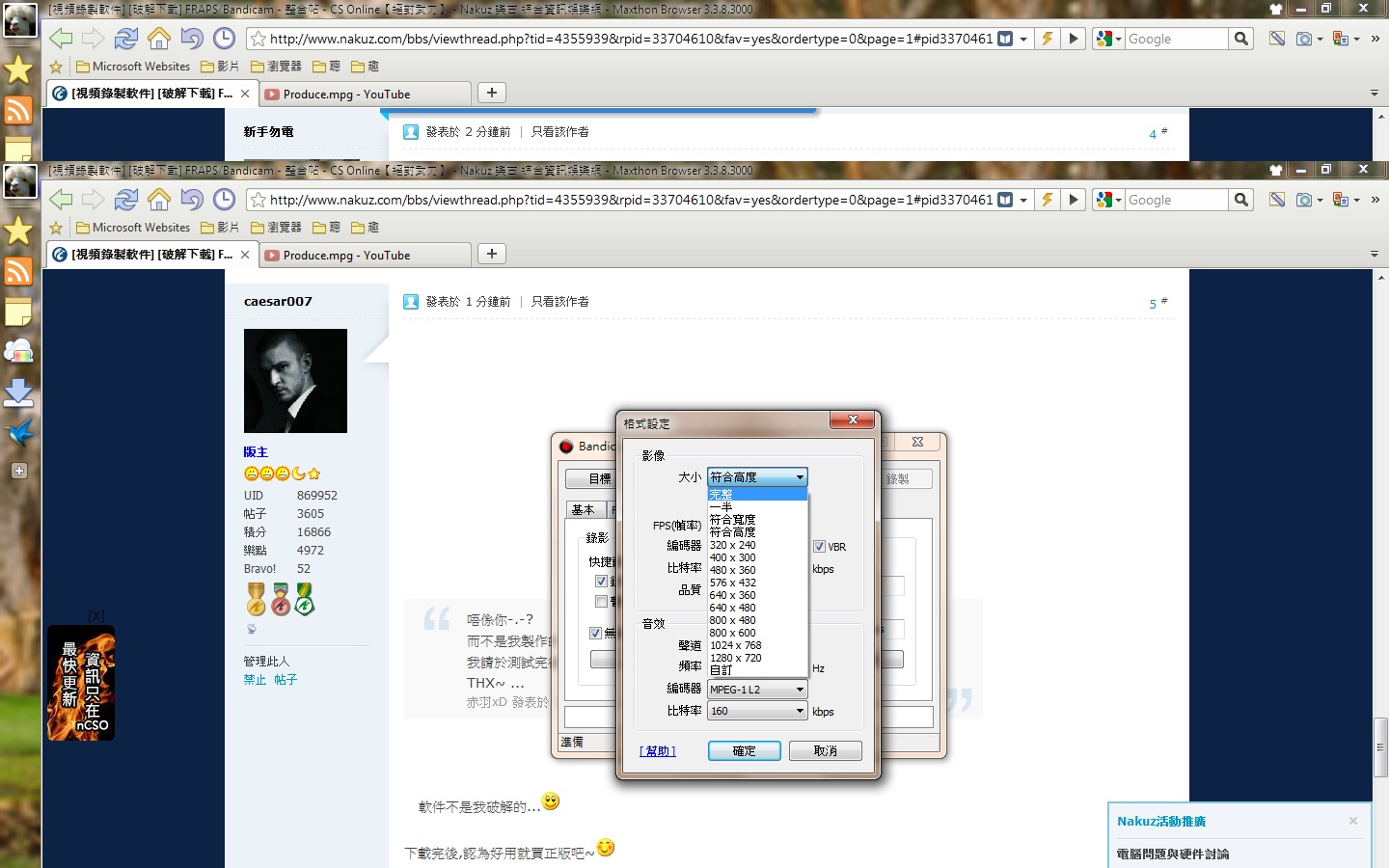Select 640 x 480 resolution
The image size is (1389, 868).
pos(757,608)
